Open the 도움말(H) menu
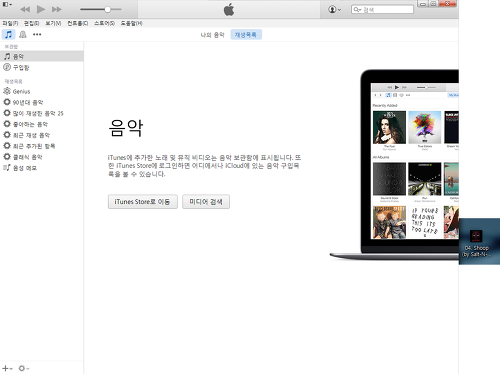This screenshot has height=374, width=500. (x=131, y=23)
